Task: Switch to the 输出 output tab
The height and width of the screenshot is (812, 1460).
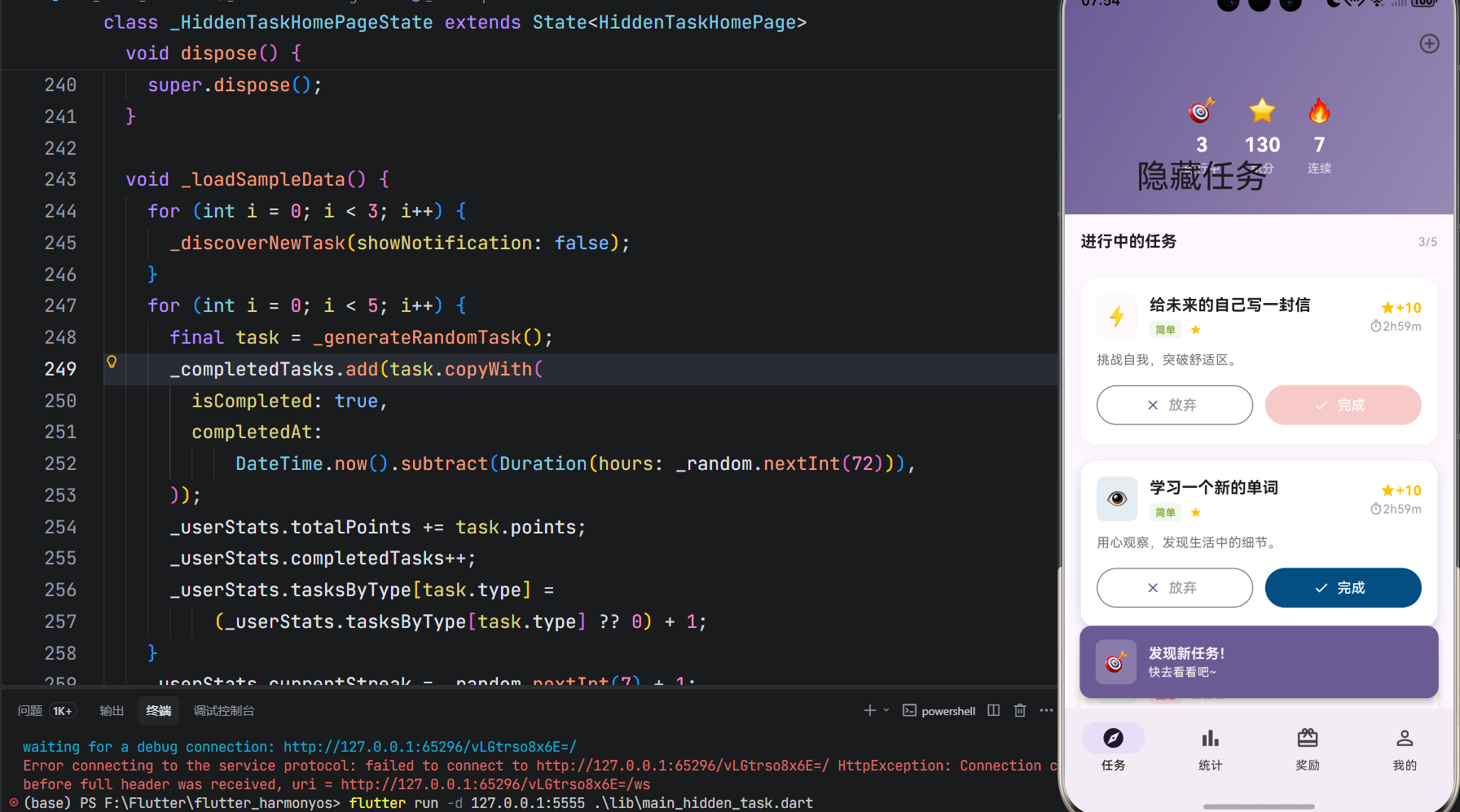Action: pyautogui.click(x=112, y=710)
